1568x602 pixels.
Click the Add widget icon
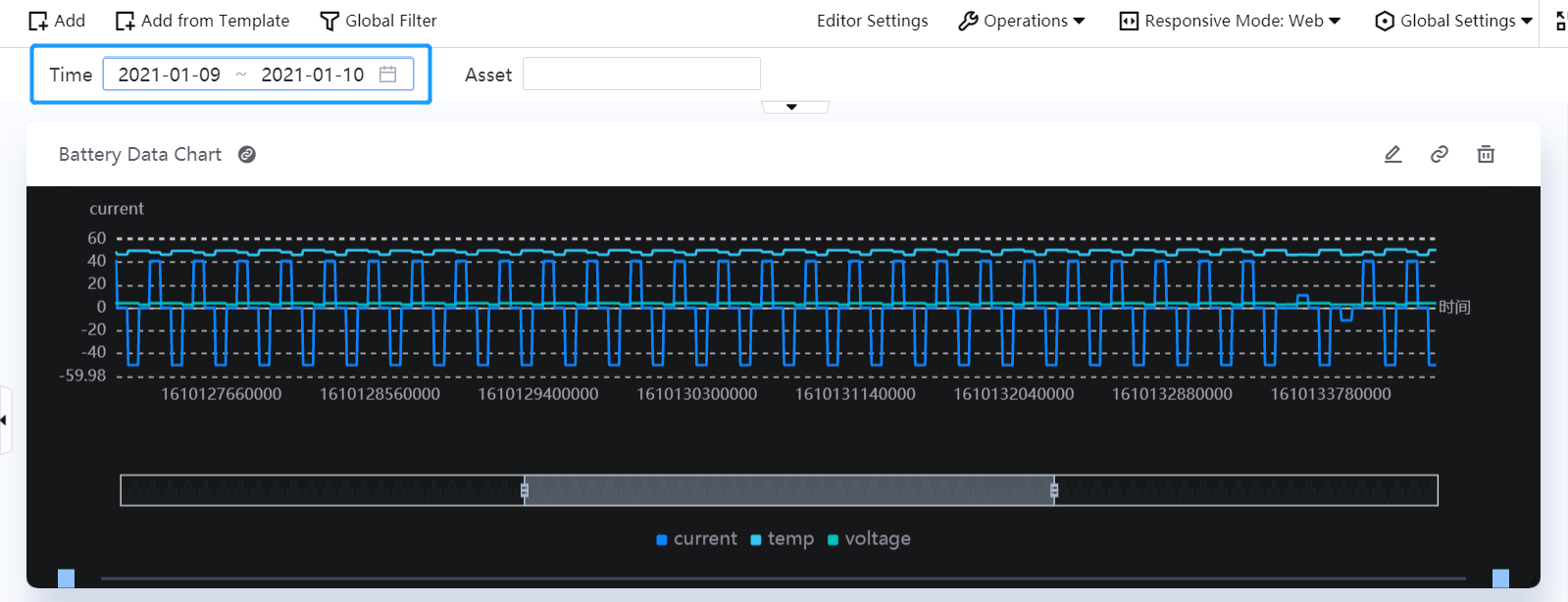tap(38, 22)
